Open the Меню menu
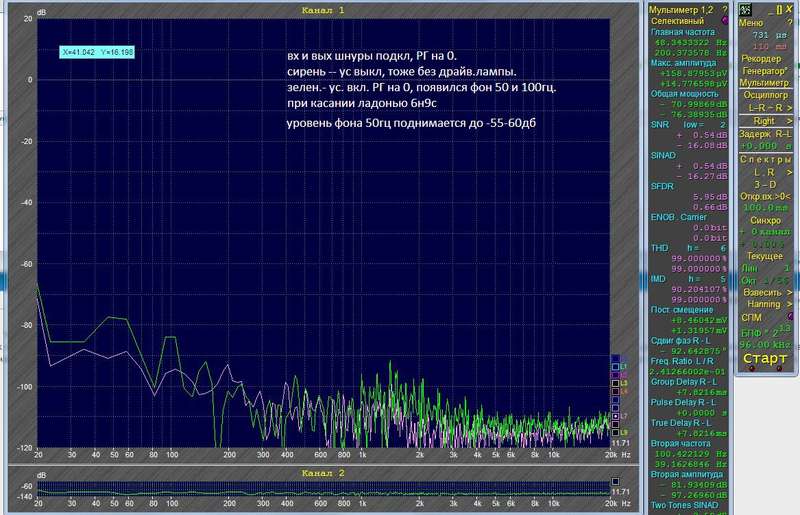 (751, 23)
